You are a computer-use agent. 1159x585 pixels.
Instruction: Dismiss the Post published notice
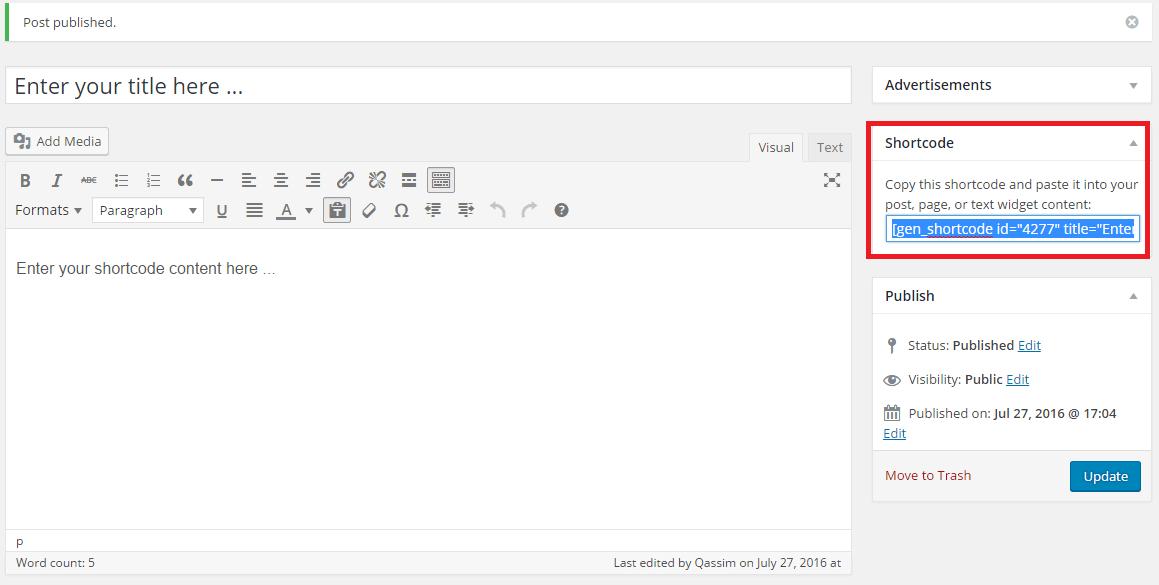tap(1132, 22)
